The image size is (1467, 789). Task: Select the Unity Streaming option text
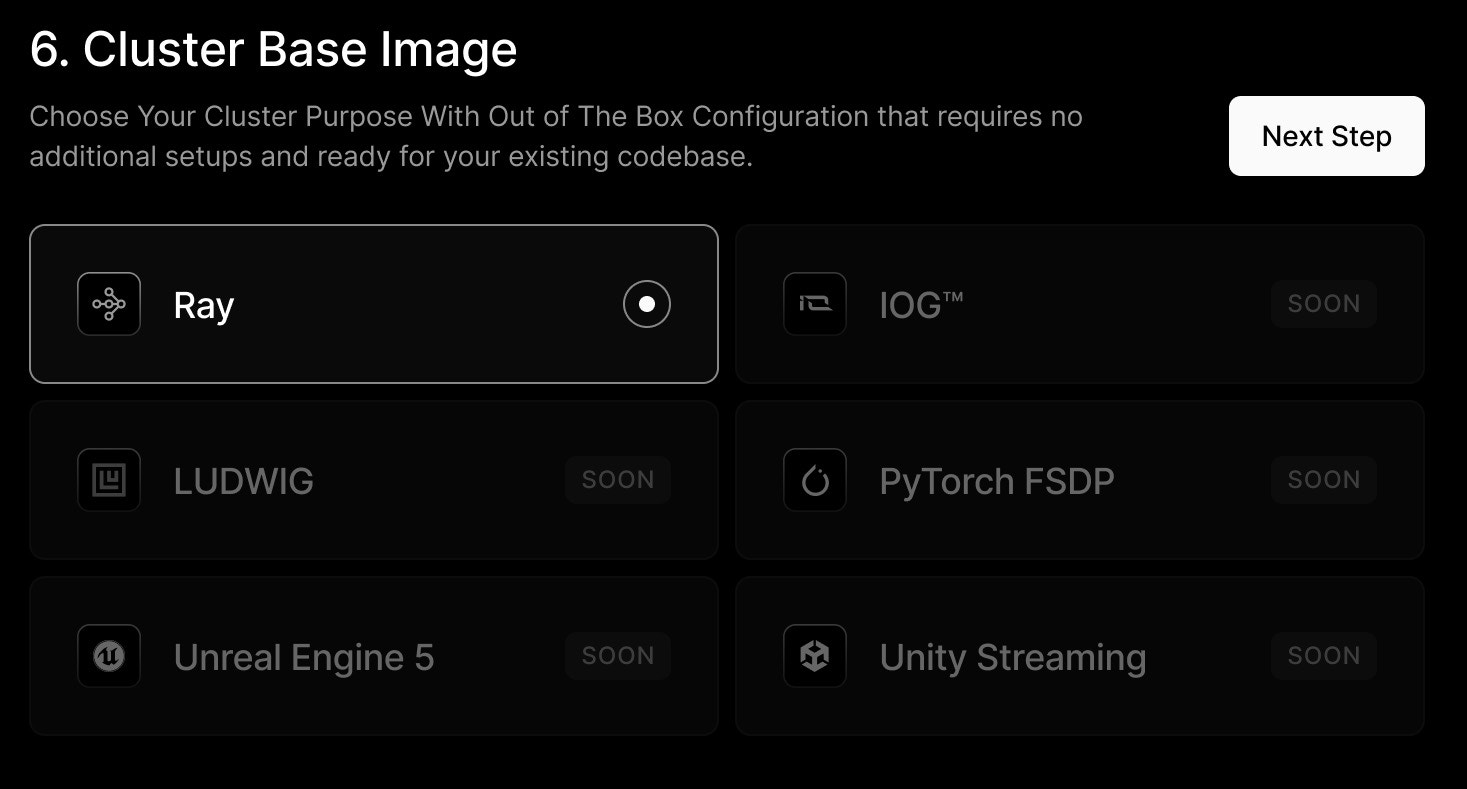coord(1013,658)
